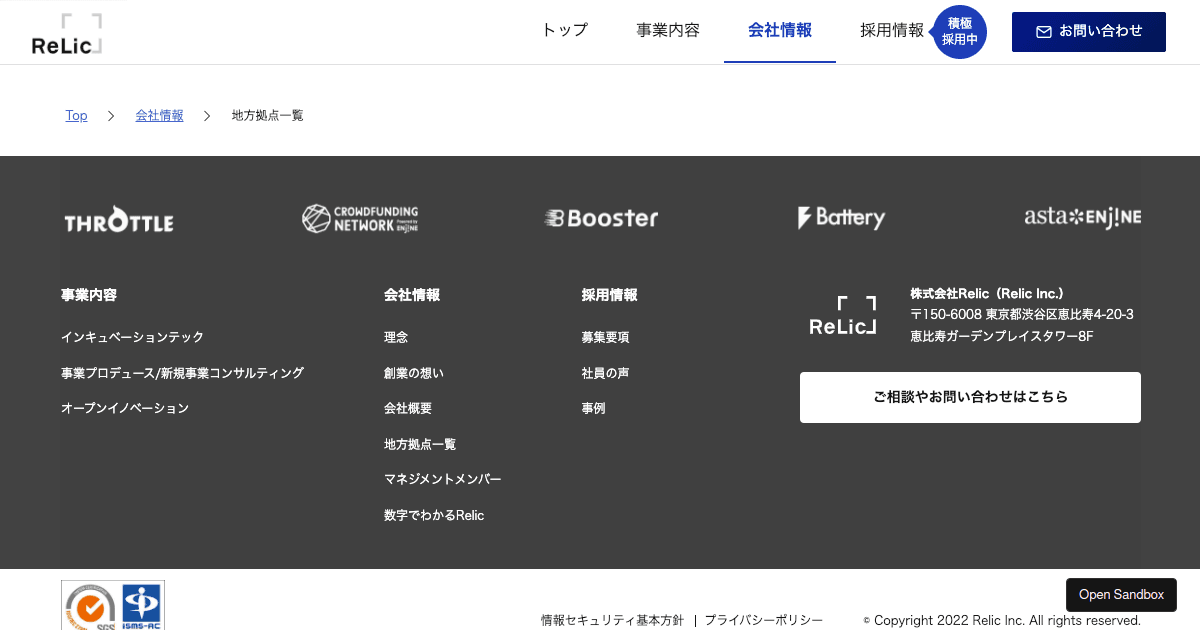Click the Battery logo
The height and width of the screenshot is (630, 1200).
point(841,218)
